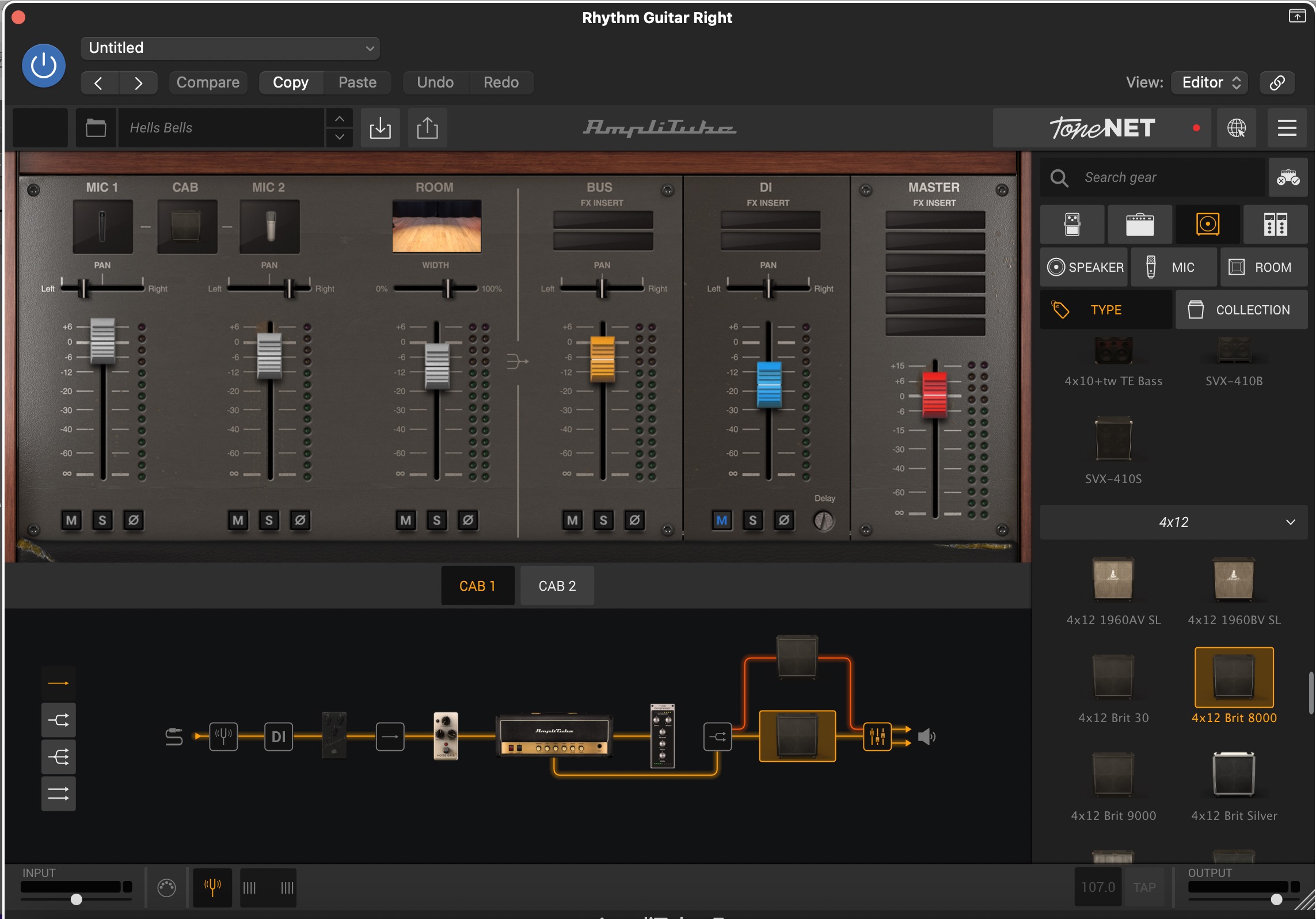Open the ToneNET panel

click(1102, 128)
